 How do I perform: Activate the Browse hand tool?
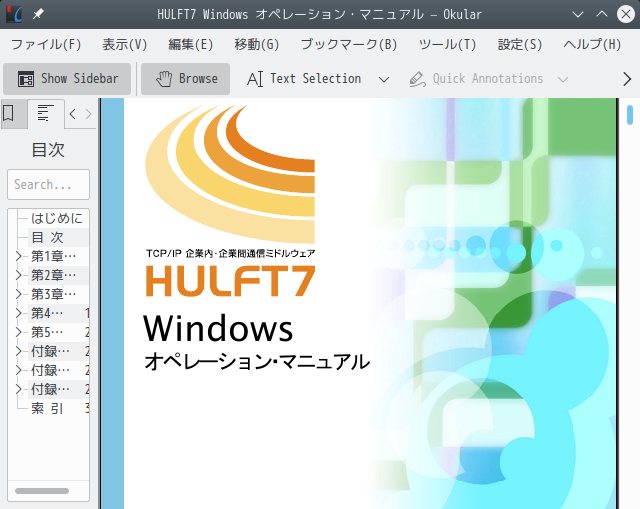[x=185, y=79]
